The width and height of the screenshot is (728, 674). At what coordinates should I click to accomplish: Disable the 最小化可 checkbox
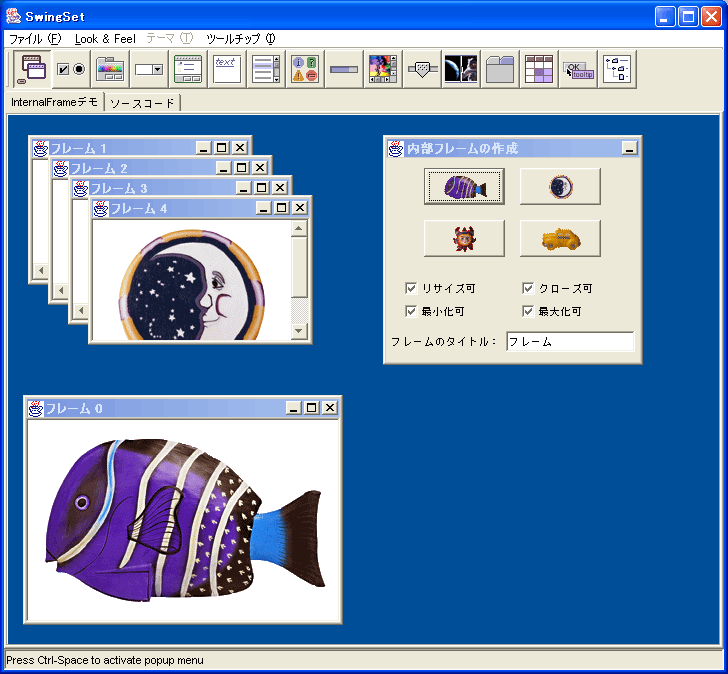click(x=411, y=311)
